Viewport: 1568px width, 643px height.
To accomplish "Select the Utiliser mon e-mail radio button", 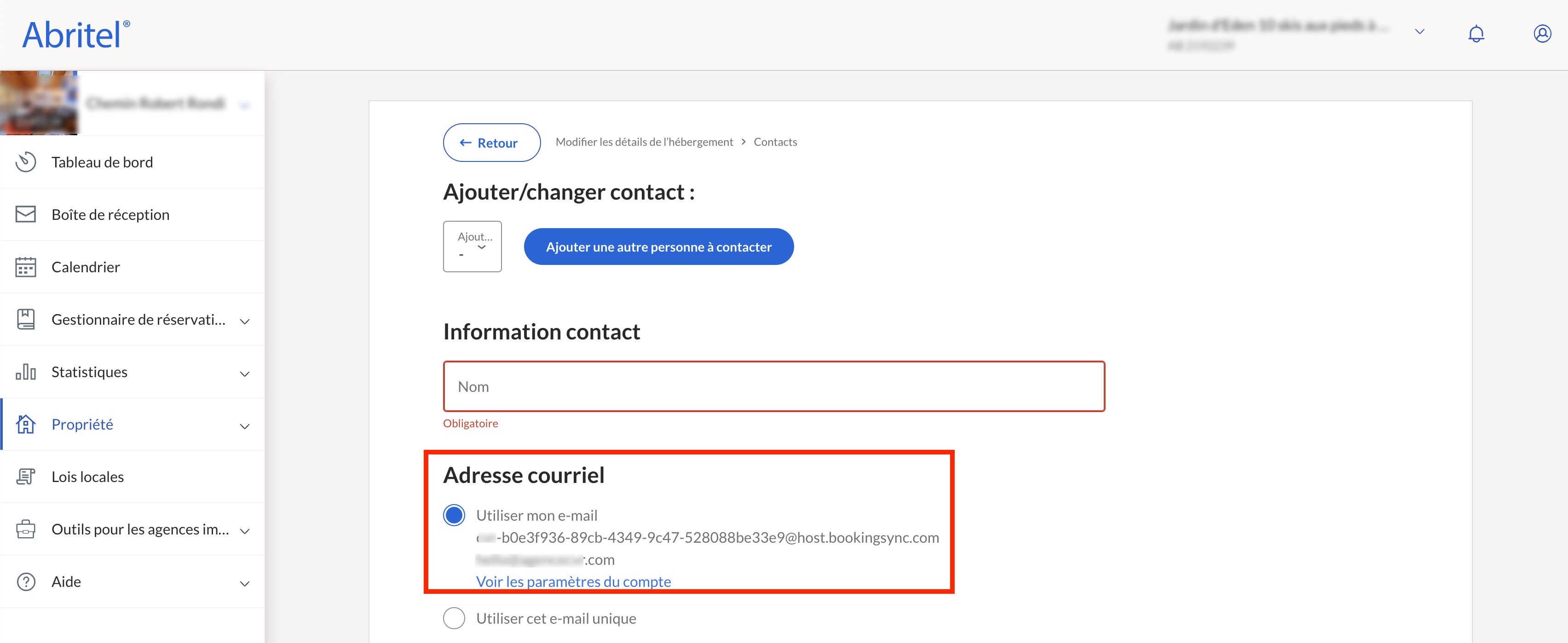I will 454,515.
